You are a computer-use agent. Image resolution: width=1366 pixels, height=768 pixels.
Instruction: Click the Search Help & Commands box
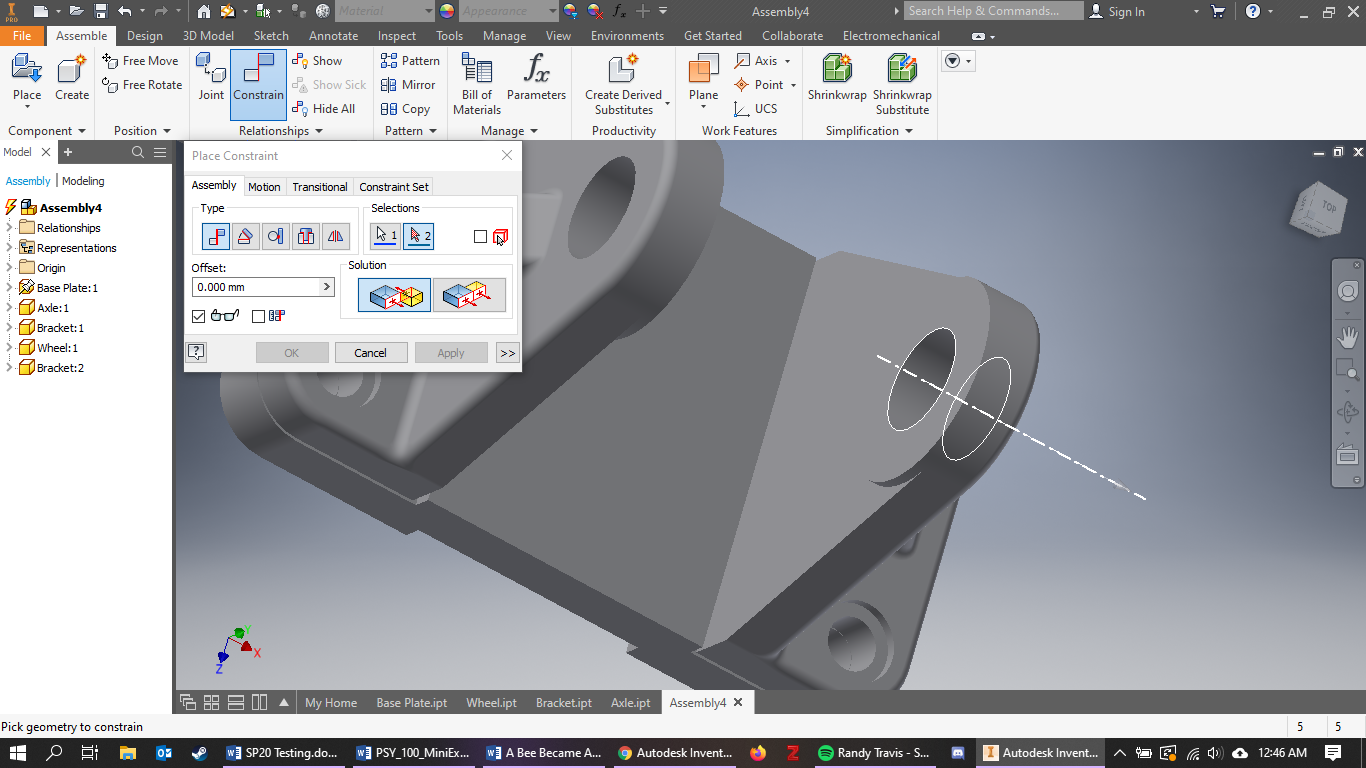993,11
